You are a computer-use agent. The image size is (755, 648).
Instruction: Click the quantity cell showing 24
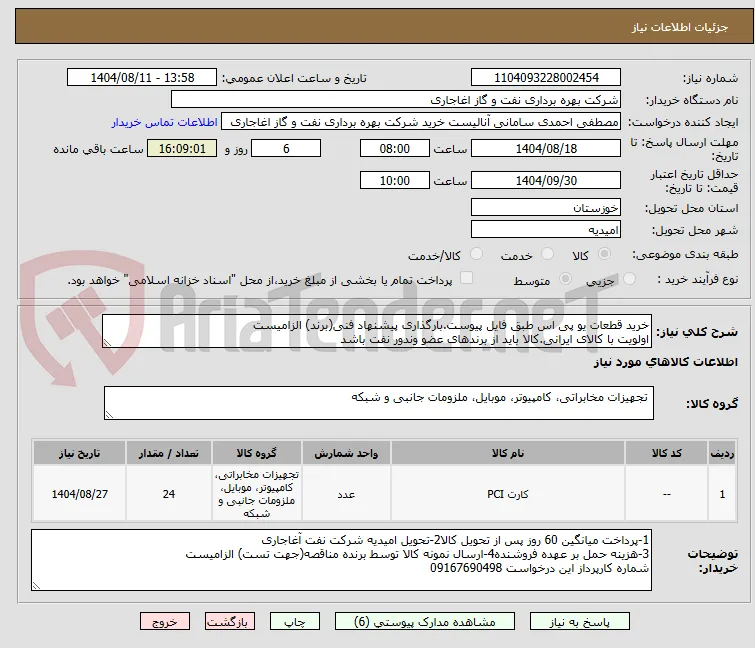[169, 494]
